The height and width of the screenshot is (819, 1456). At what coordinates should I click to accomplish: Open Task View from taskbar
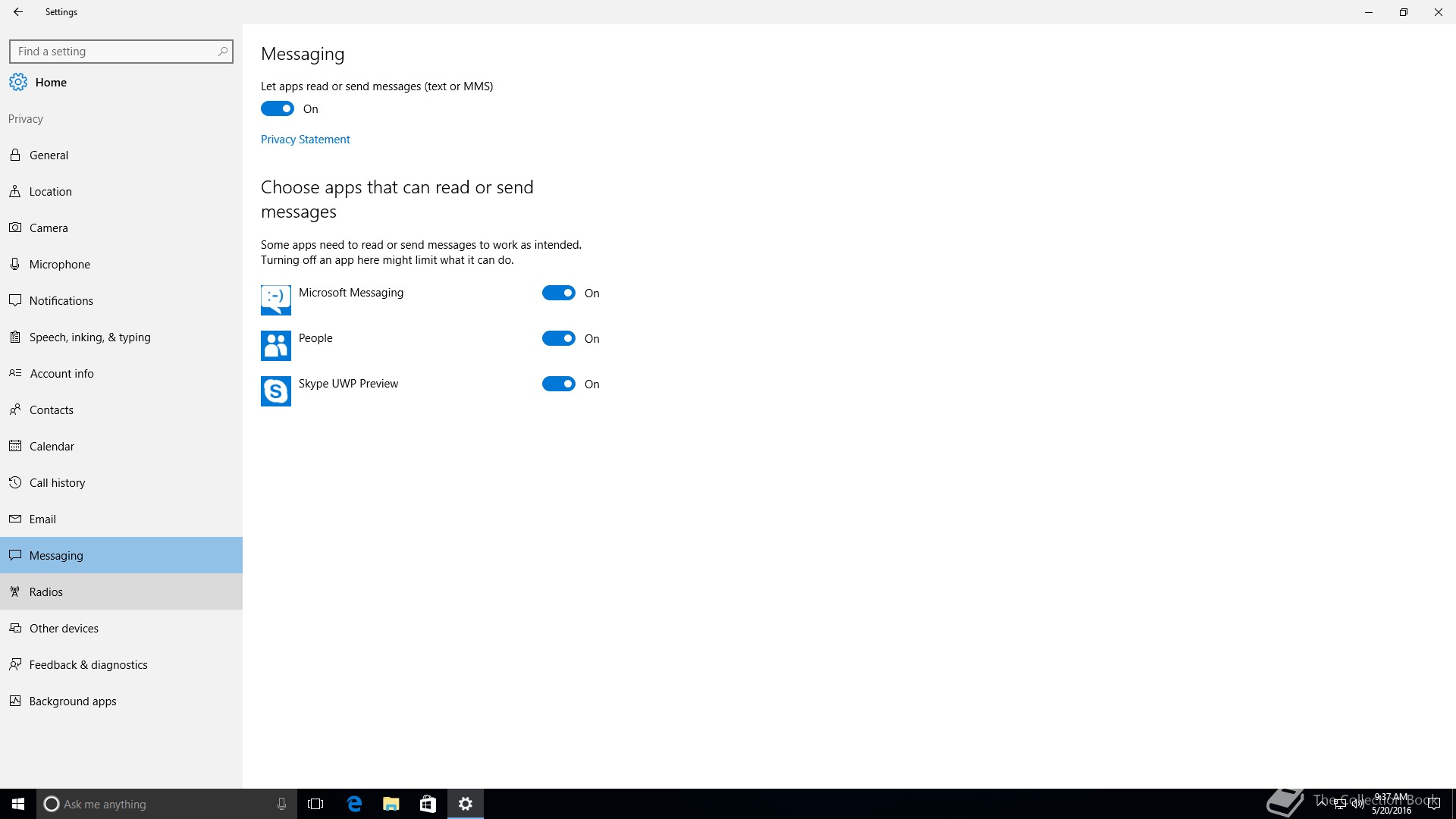(315, 804)
